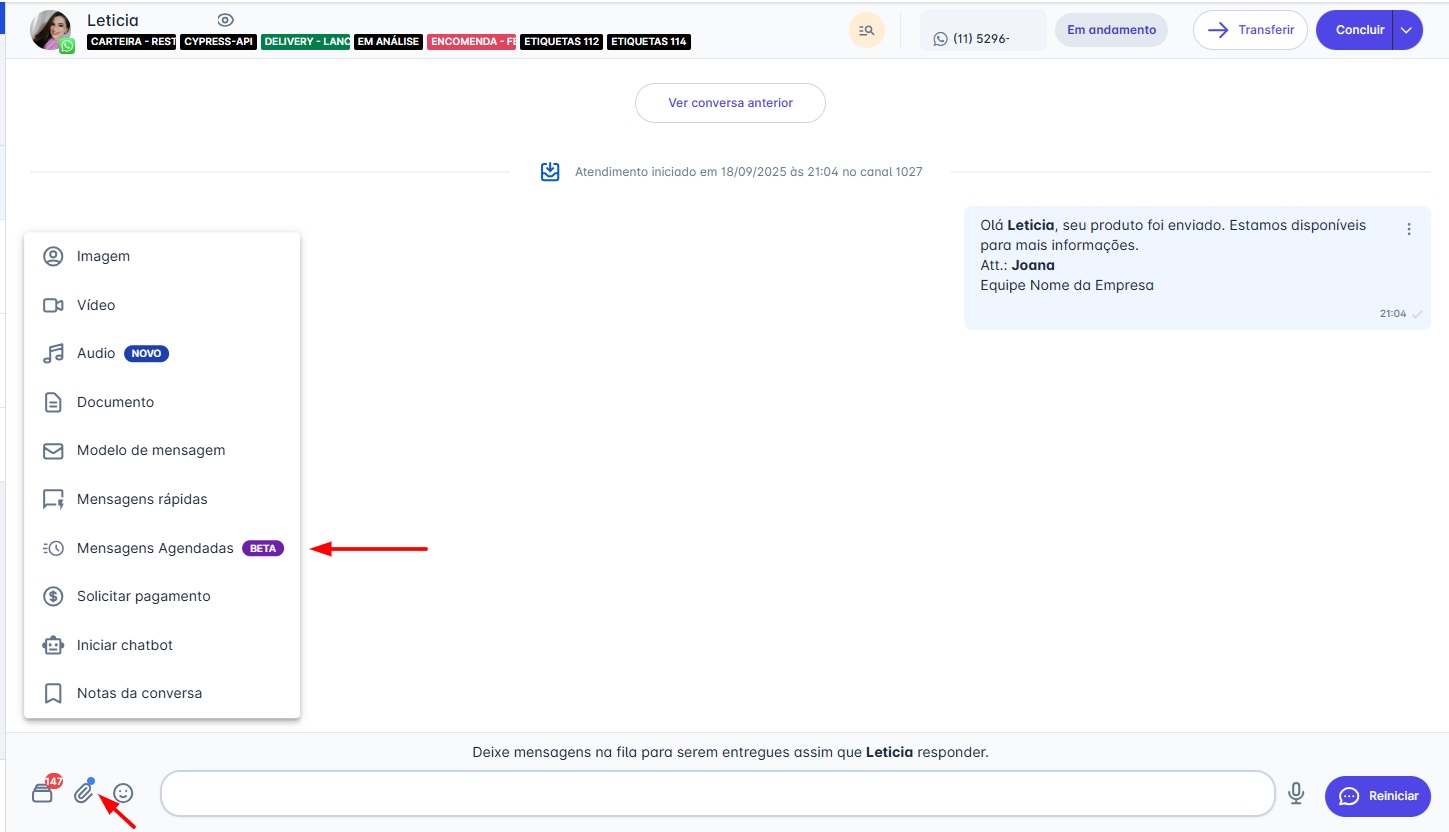The height and width of the screenshot is (832, 1449).
Task: Open Notas da conversa menu item
Action: click(139, 693)
